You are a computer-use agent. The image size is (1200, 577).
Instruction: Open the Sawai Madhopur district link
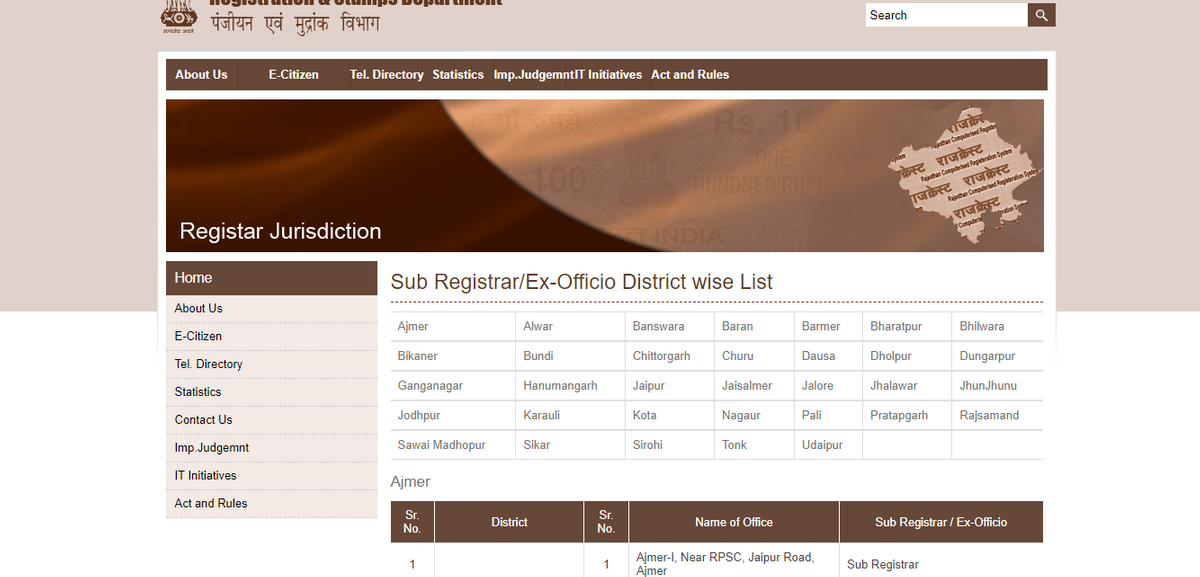pyautogui.click(x=442, y=445)
